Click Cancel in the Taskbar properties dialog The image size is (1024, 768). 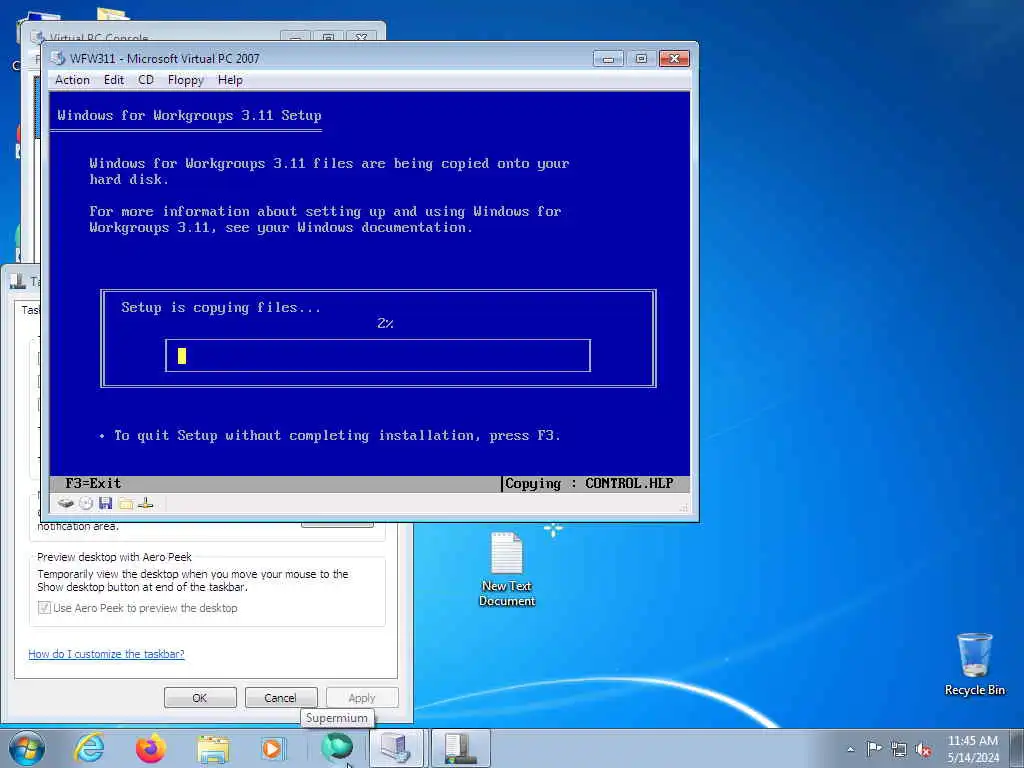[x=281, y=697]
